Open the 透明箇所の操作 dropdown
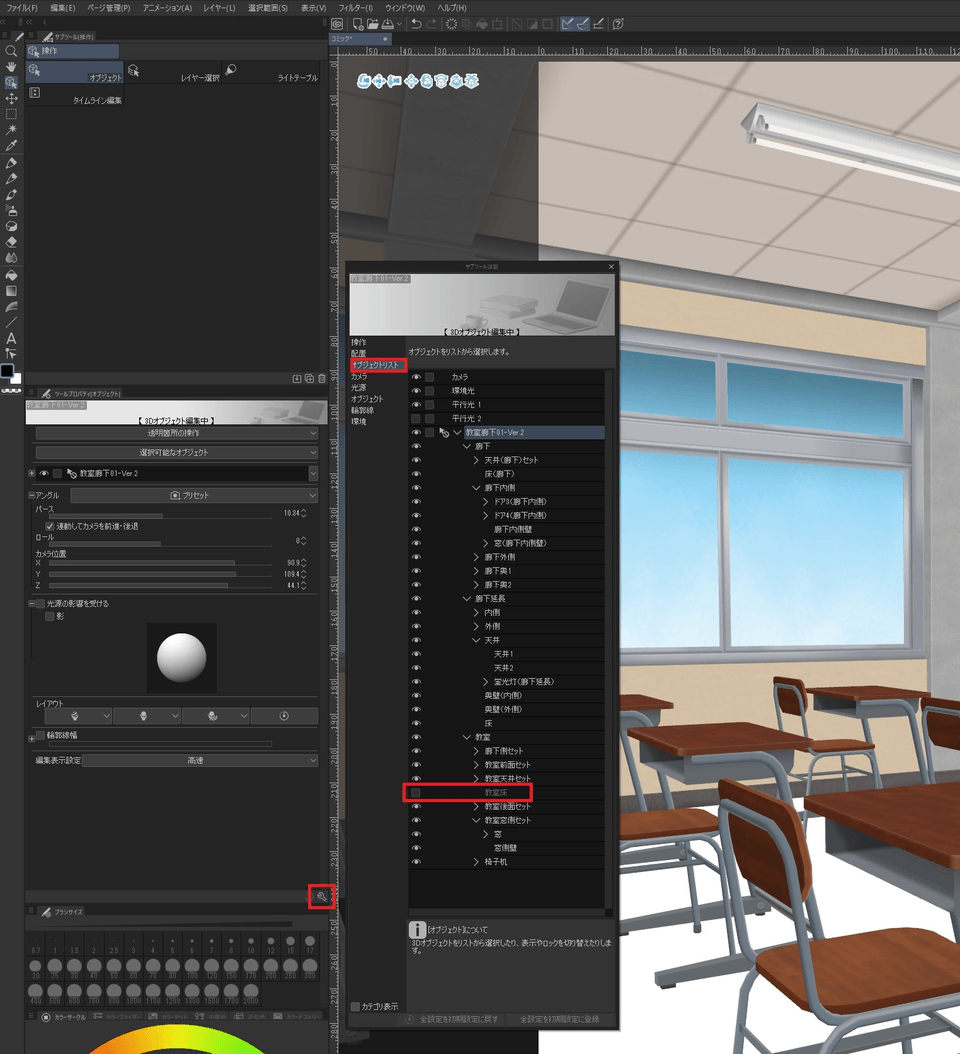The height and width of the screenshot is (1054, 960). 176,434
